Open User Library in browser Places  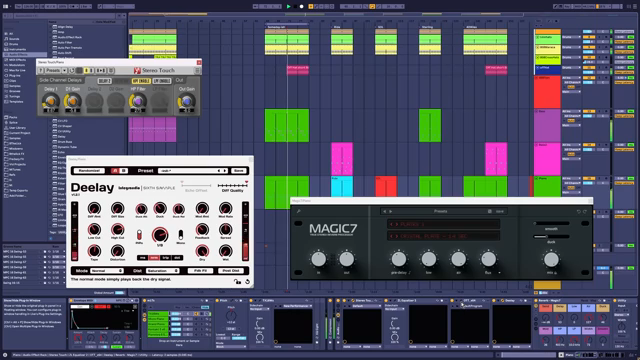click(x=17, y=128)
